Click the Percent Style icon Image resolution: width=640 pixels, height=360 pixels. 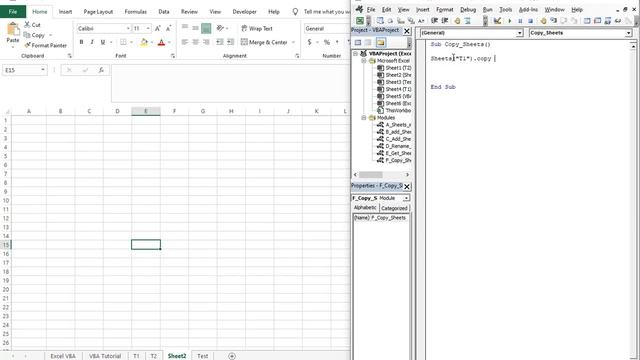pos(327,42)
